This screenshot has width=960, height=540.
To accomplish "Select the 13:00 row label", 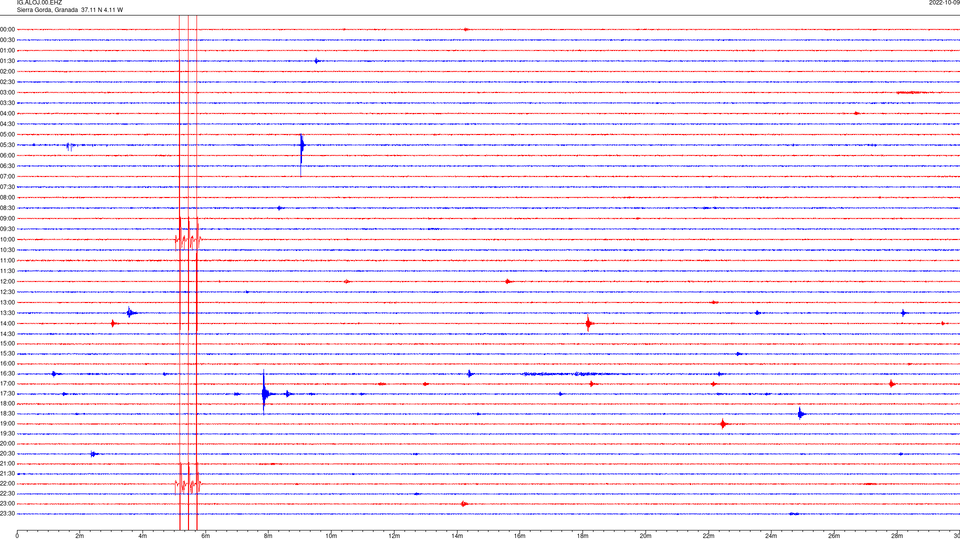I will tap(8, 302).
